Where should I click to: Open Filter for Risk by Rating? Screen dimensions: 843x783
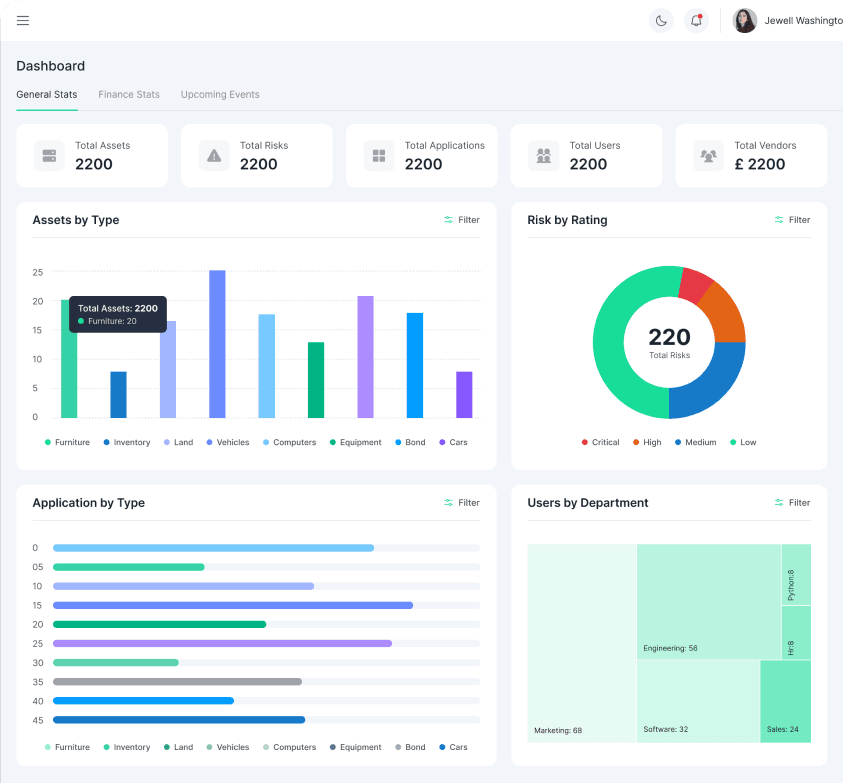[792, 220]
